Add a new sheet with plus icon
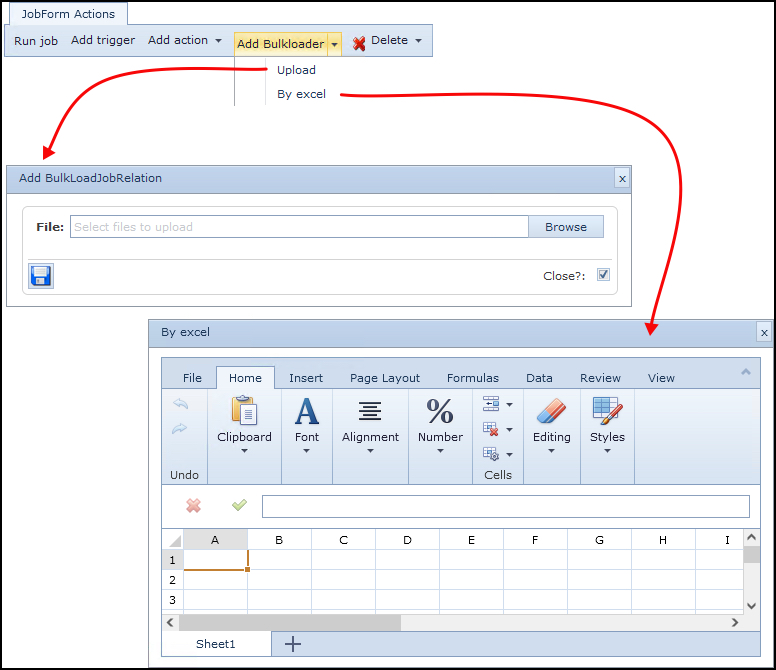The image size is (776, 670). 293,644
